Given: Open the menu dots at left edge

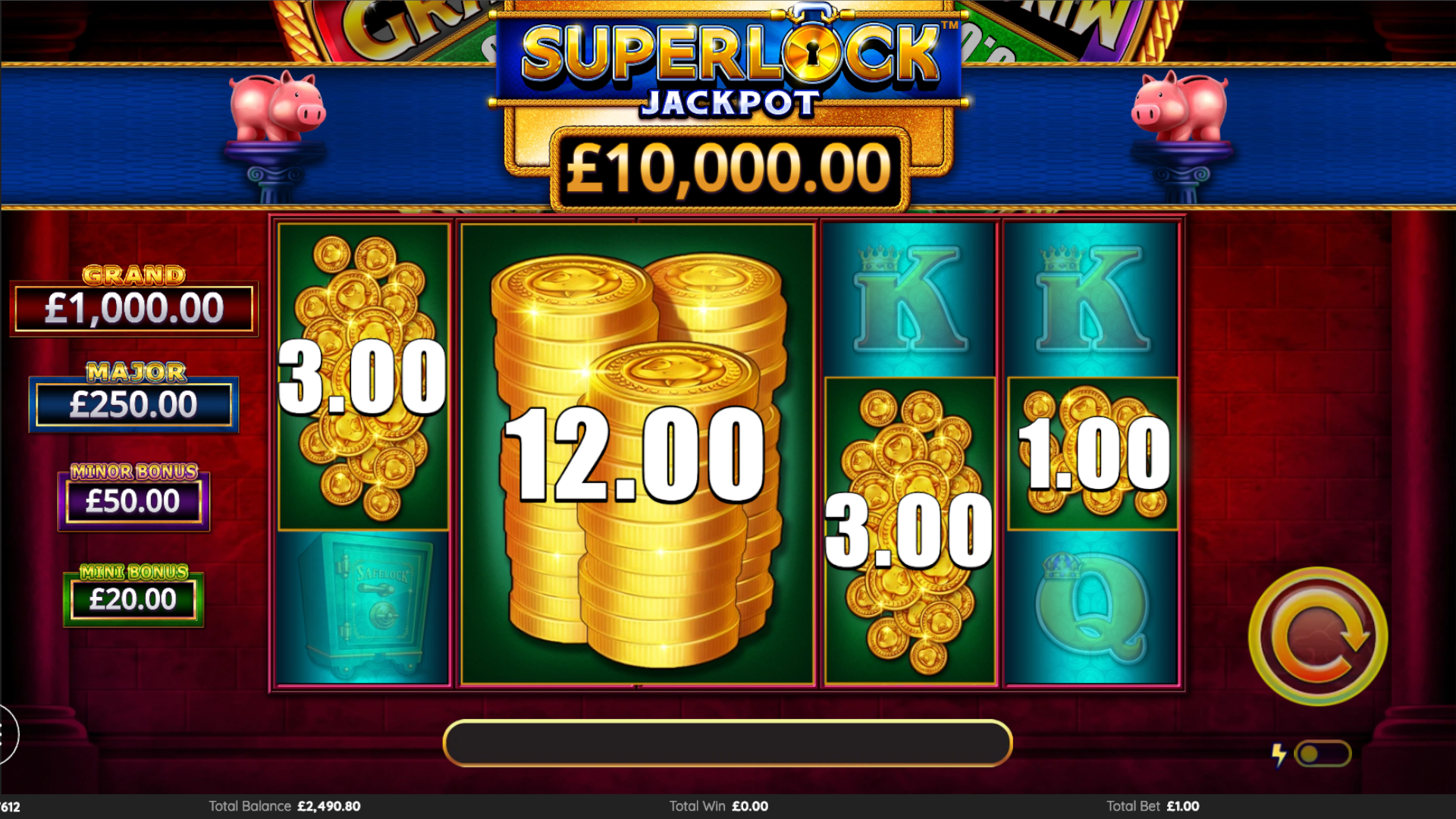Looking at the screenshot, I should (6, 734).
